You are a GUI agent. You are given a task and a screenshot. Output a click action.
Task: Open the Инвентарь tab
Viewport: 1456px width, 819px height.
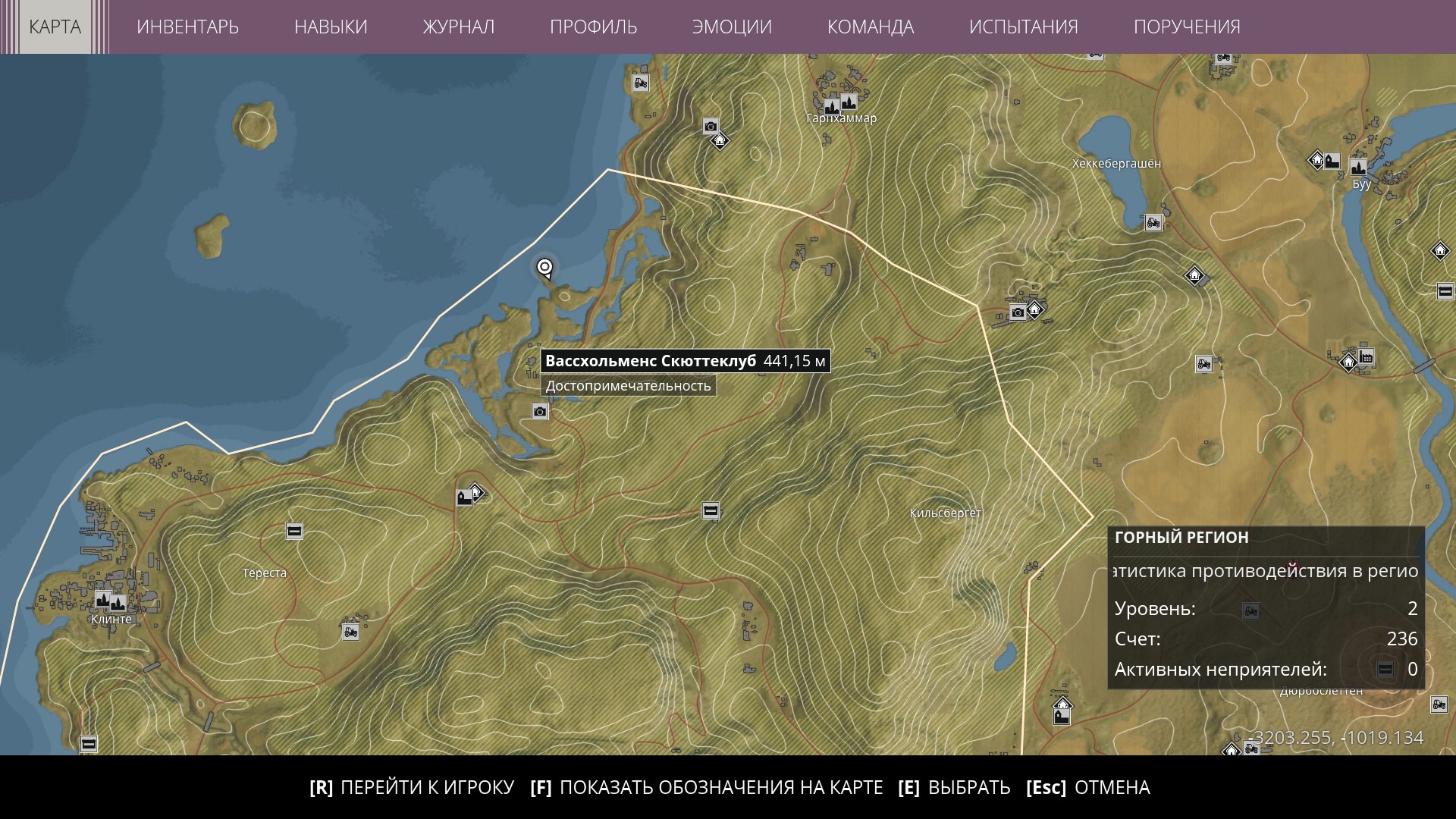tap(187, 27)
